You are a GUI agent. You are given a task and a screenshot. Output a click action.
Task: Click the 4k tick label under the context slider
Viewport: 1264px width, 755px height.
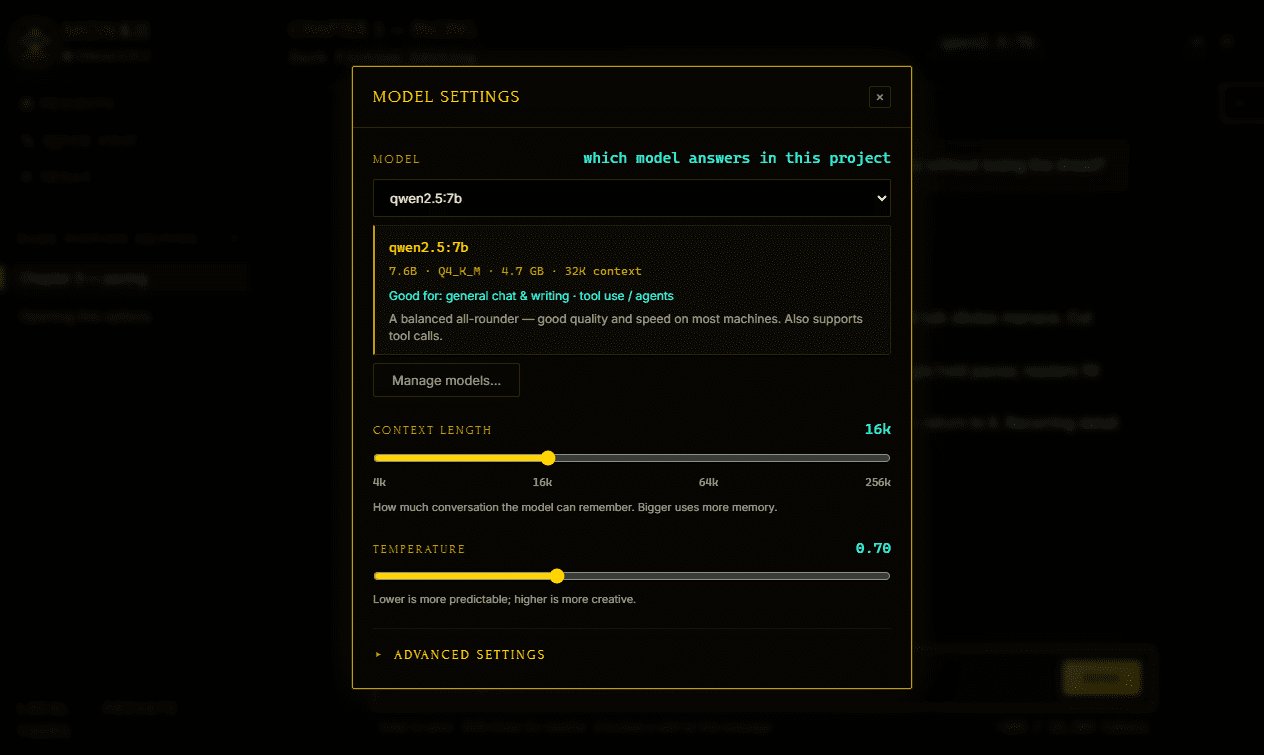coord(379,482)
